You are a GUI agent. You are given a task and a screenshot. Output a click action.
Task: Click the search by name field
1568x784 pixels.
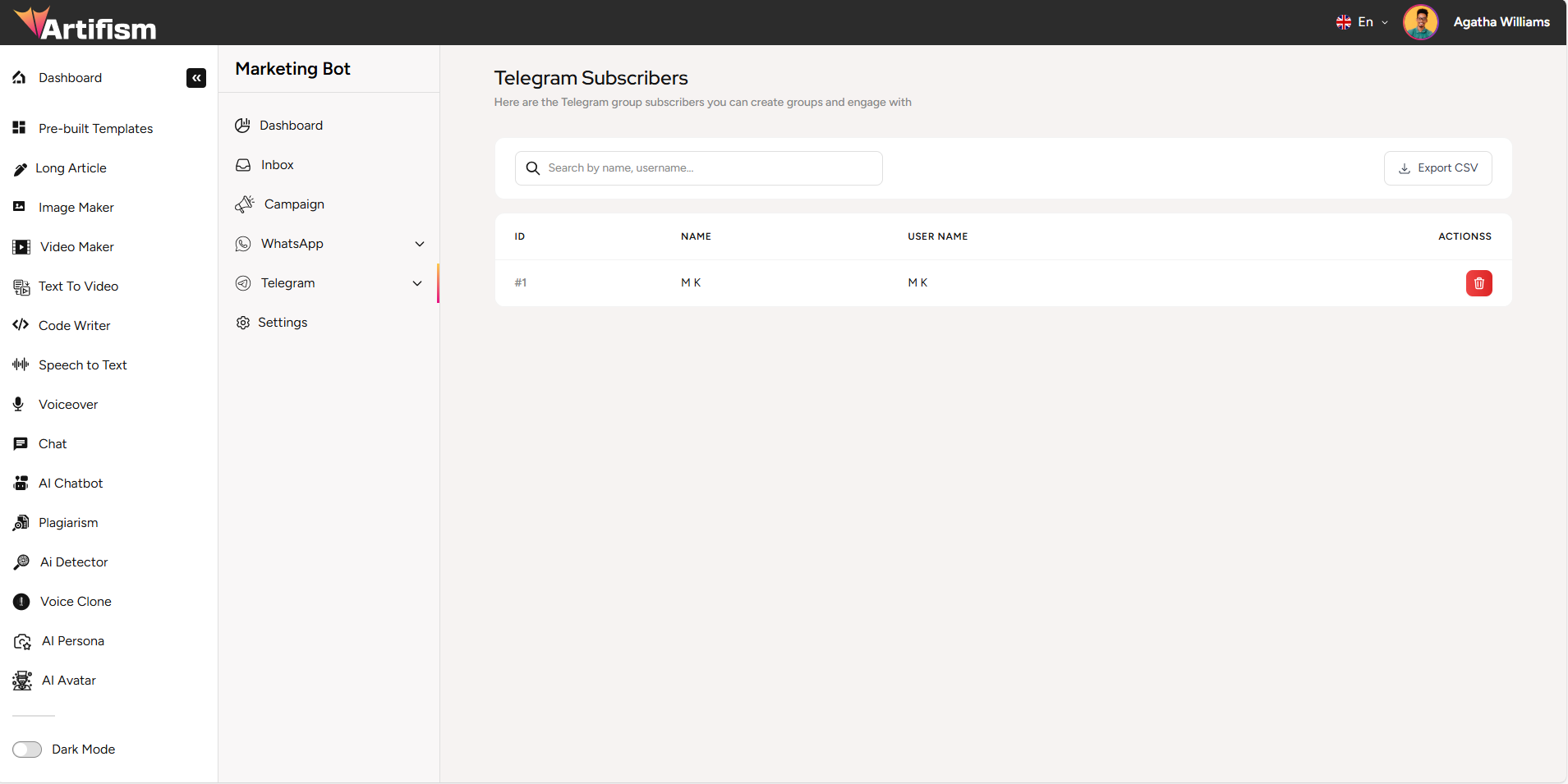point(698,167)
